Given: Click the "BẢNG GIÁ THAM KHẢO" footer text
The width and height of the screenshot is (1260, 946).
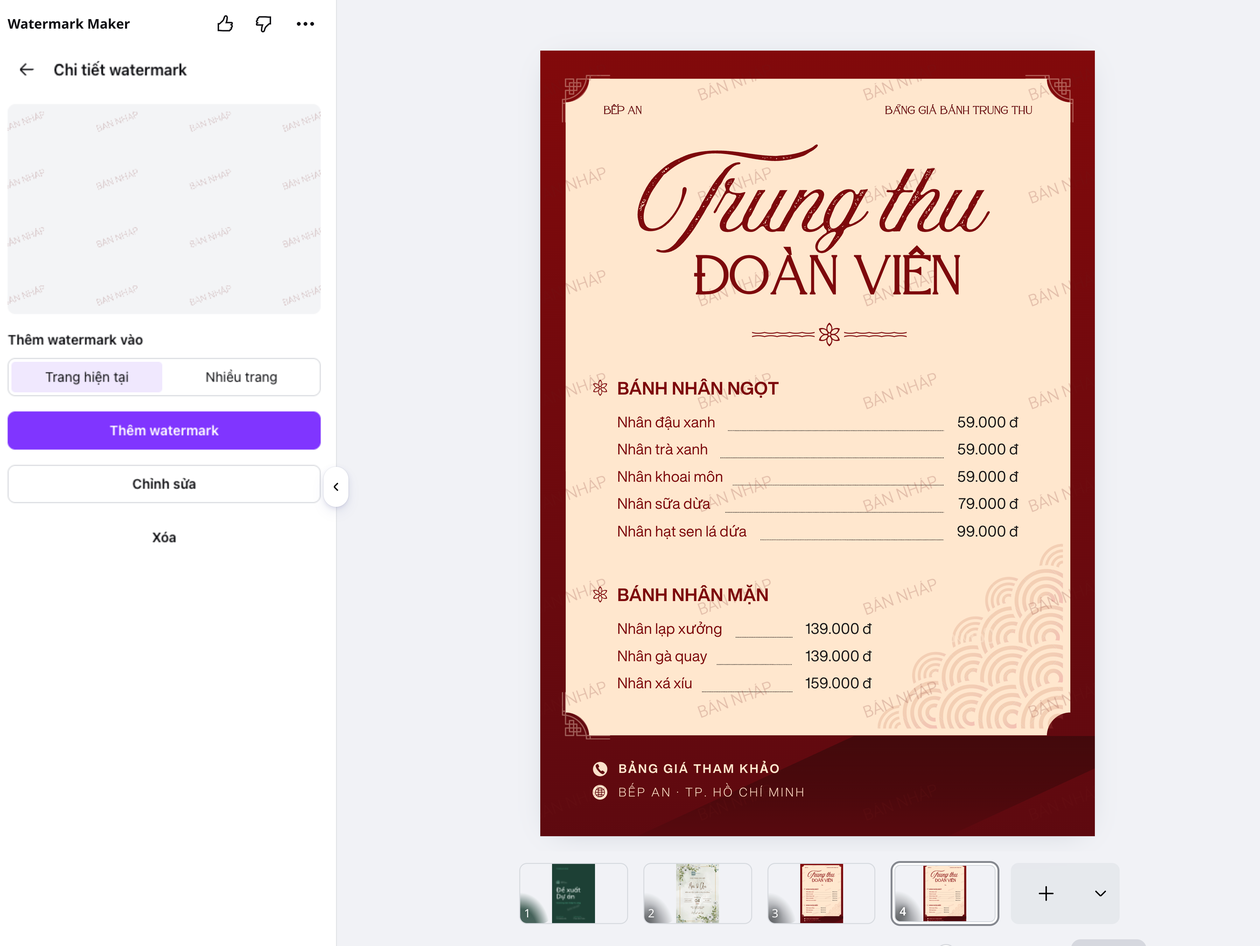Looking at the screenshot, I should coord(699,769).
